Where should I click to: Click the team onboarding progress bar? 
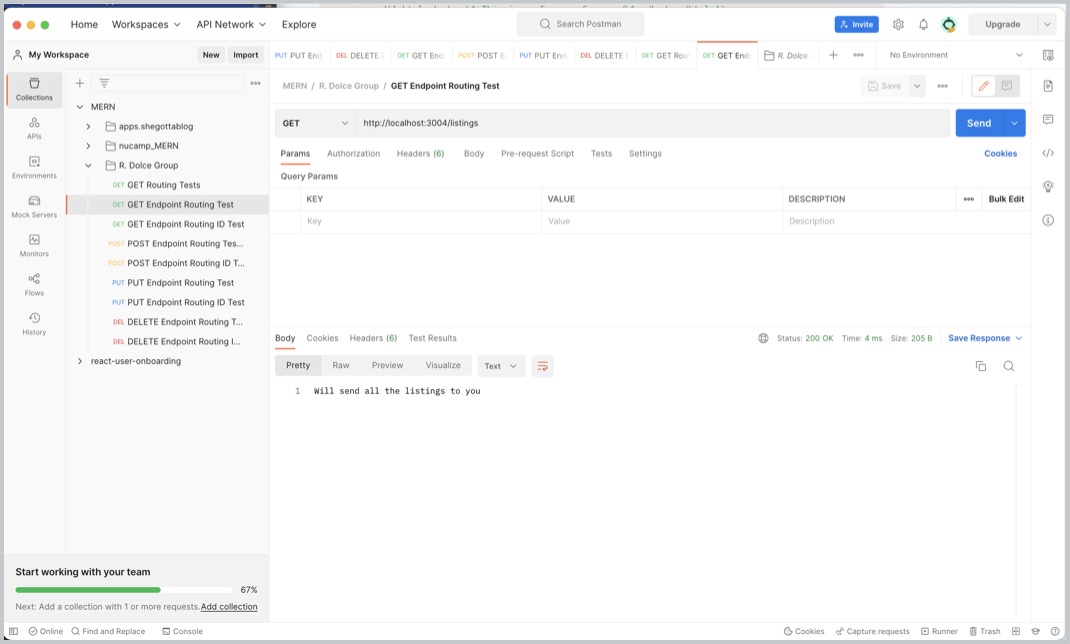click(124, 590)
